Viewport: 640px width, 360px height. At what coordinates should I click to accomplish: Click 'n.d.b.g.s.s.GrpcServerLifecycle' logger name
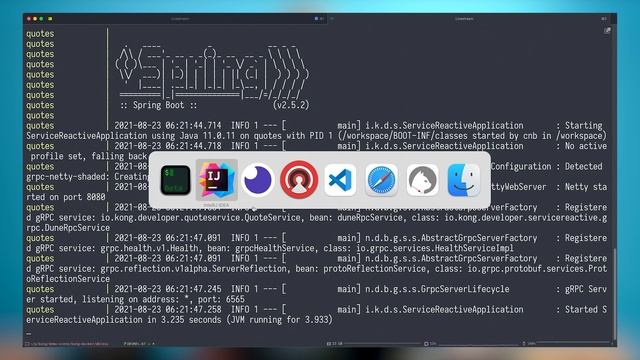click(x=437, y=289)
